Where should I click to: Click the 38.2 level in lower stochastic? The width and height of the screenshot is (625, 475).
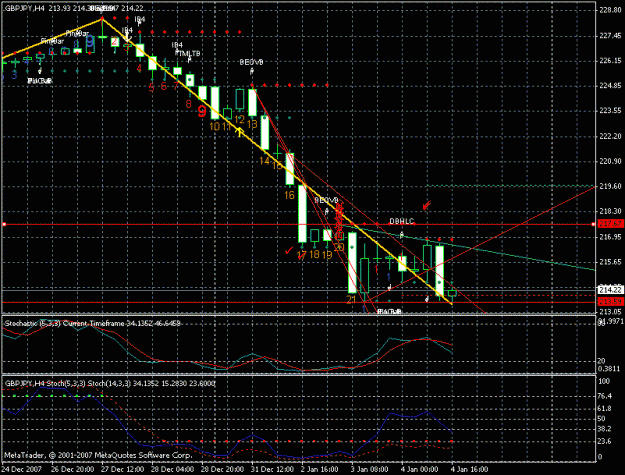605,429
